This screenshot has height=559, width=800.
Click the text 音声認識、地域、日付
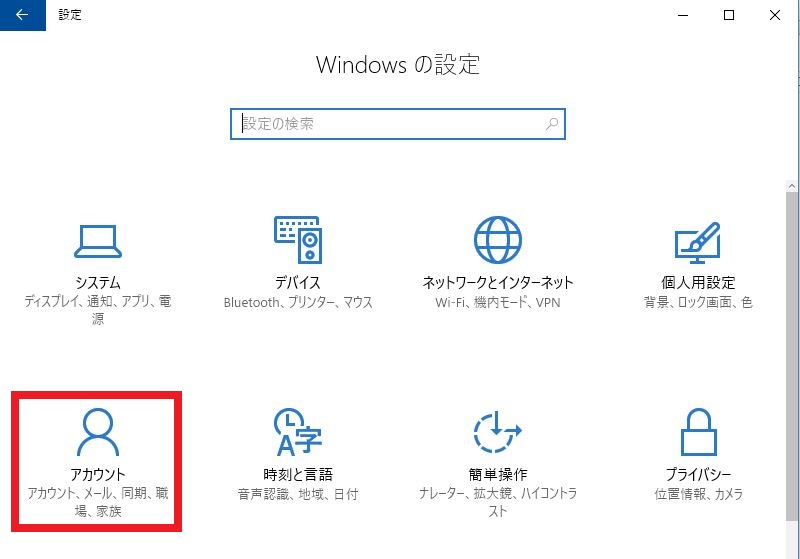(298, 494)
